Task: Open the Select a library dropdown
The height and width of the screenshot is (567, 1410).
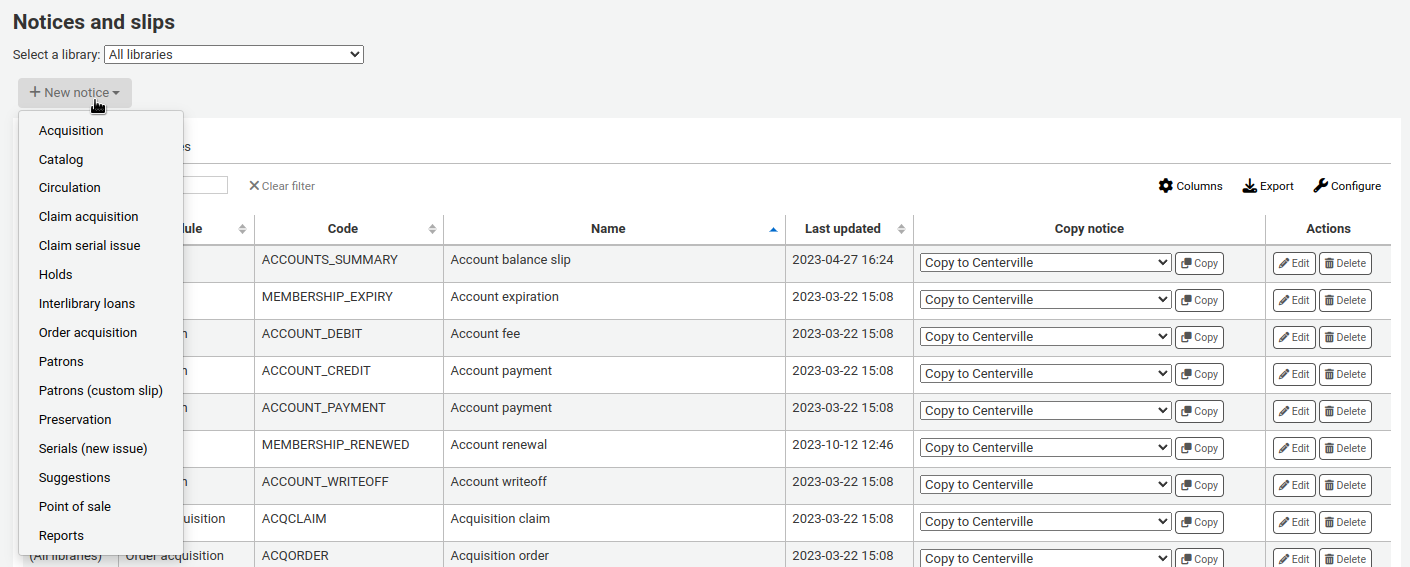Action: 233,55
